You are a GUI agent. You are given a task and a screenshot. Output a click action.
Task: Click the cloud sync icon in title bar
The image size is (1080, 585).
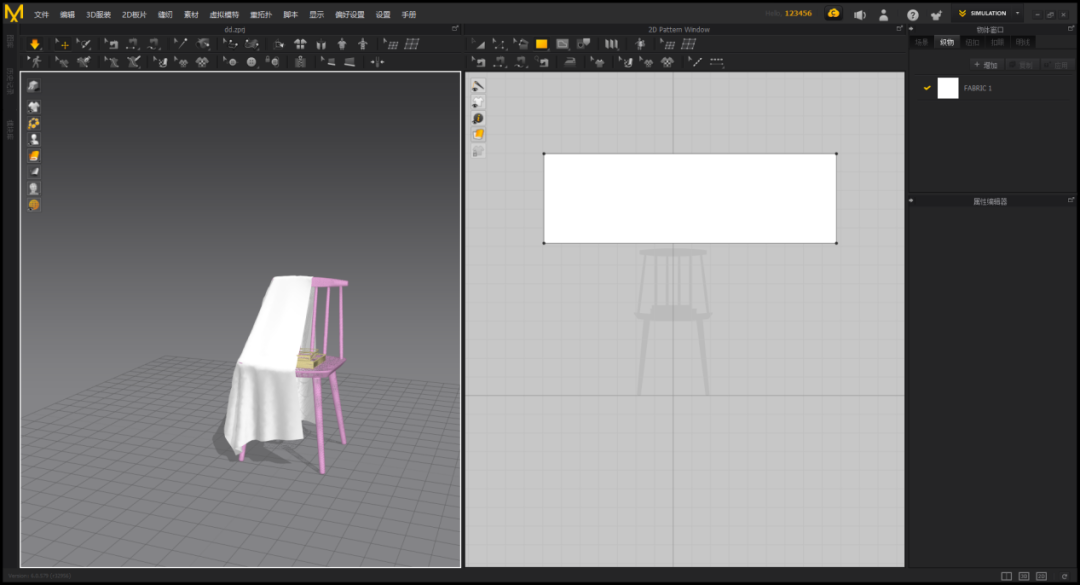[832, 14]
